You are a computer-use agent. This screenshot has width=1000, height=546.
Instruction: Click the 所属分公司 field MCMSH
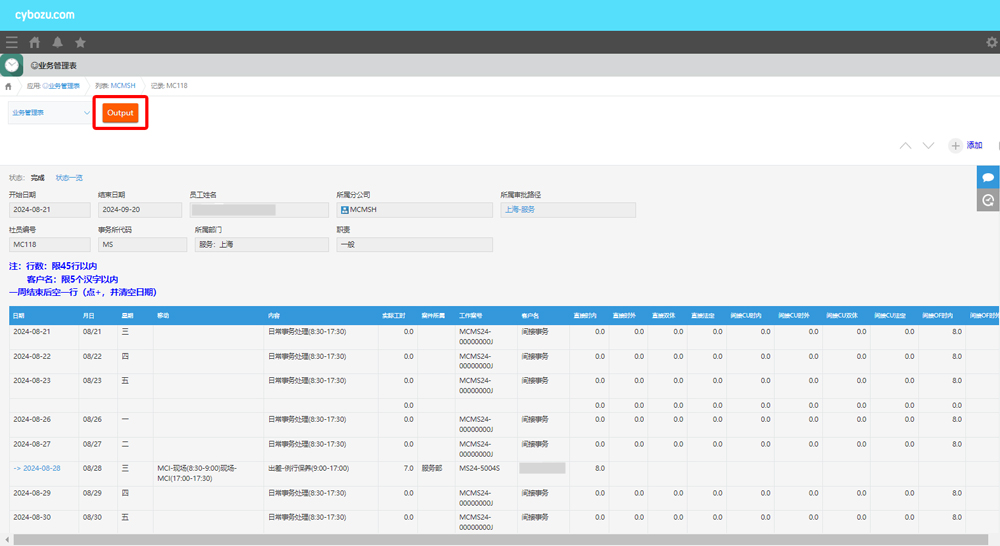[x=415, y=210]
